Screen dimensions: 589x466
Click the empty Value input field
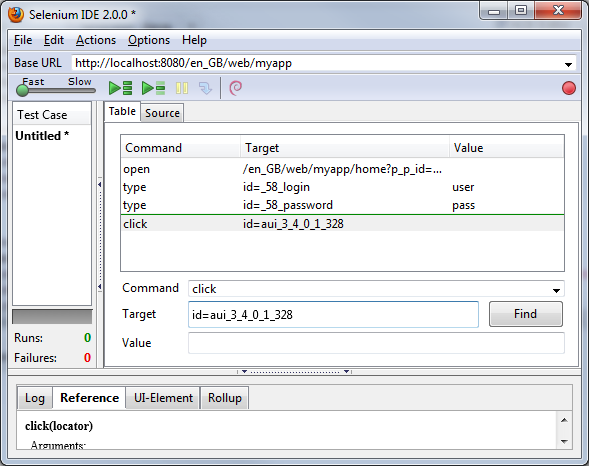pyautogui.click(x=376, y=343)
